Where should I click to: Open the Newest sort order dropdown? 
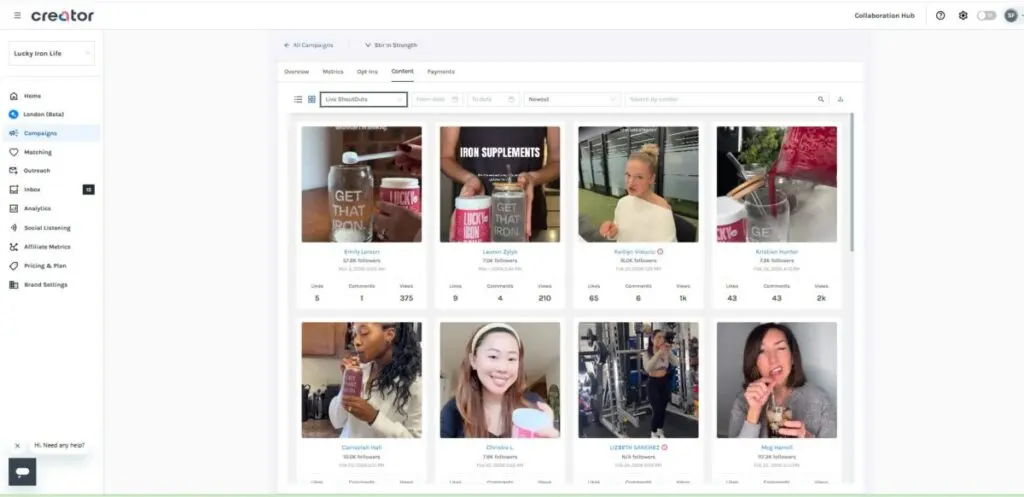click(x=572, y=99)
